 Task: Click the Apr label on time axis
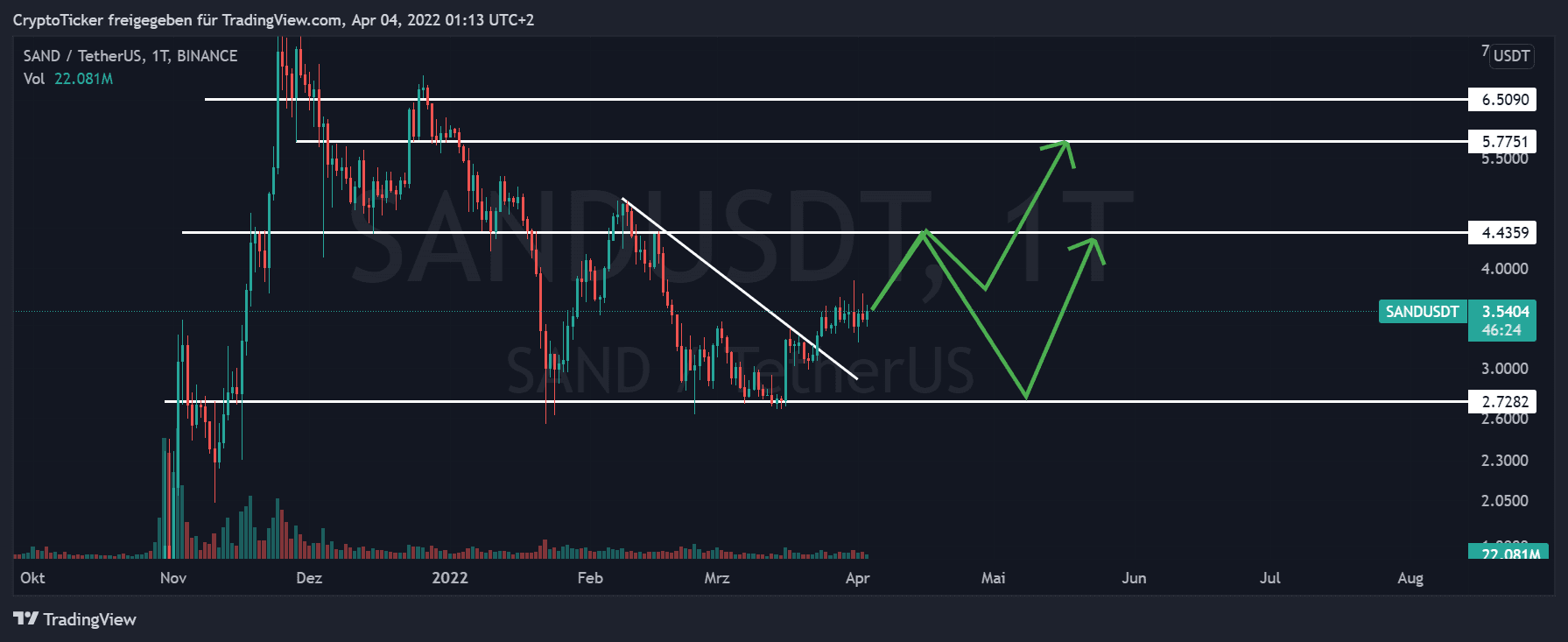857,578
